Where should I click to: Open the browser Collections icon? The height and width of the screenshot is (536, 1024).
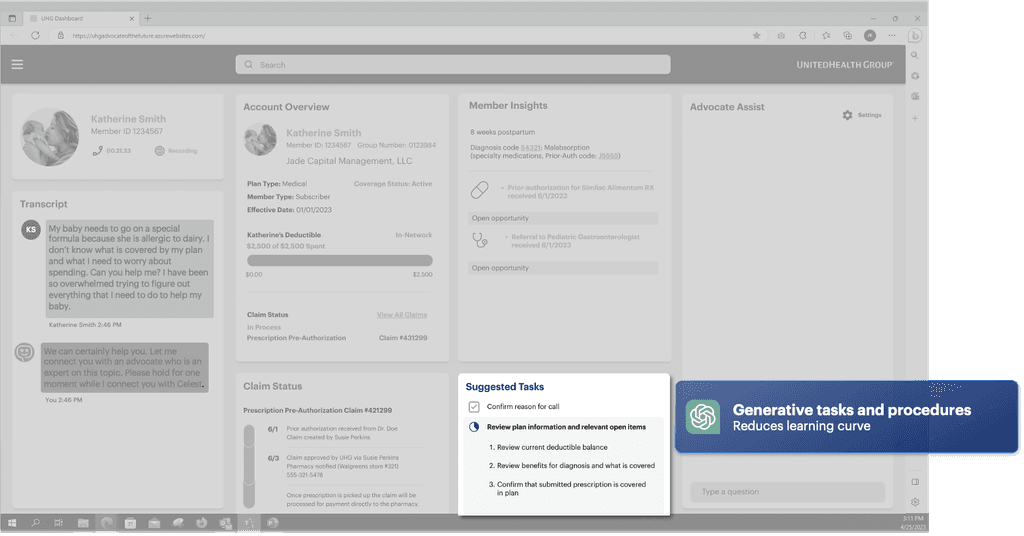pos(848,35)
